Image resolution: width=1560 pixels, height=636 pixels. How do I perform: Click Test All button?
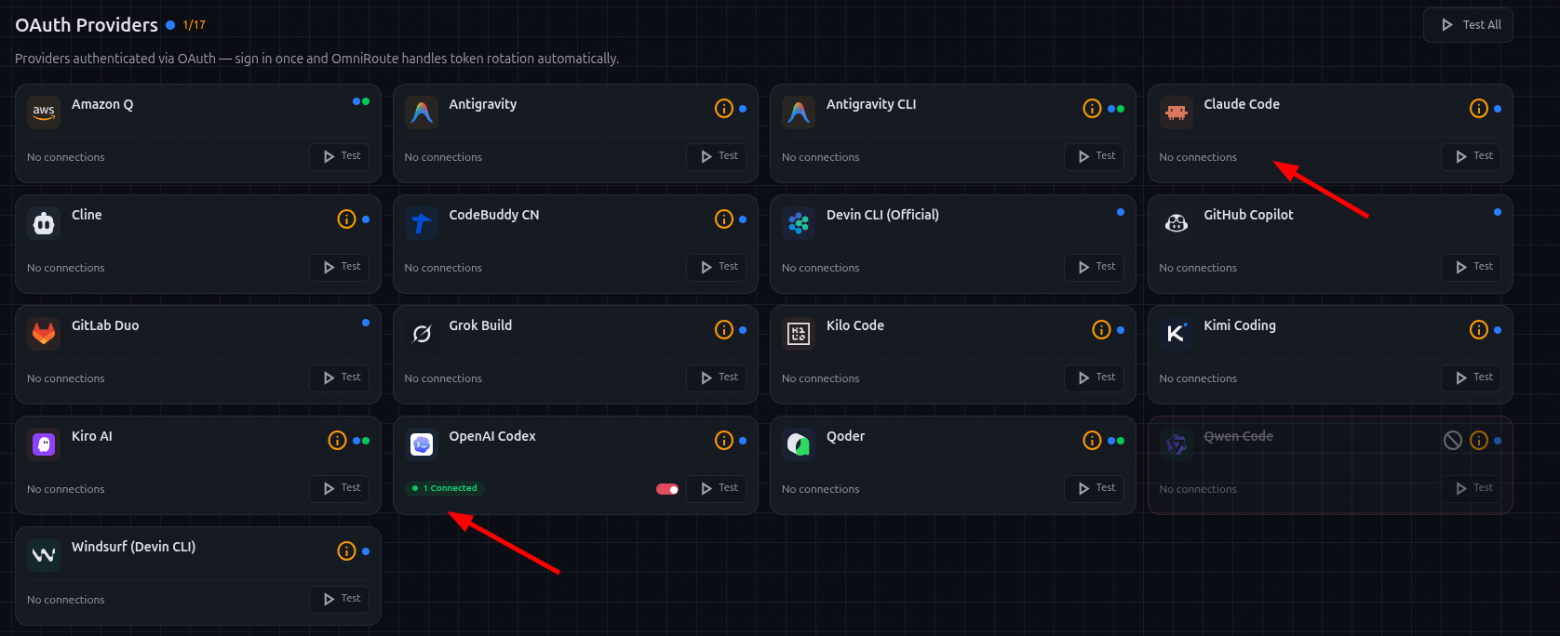coord(1468,25)
